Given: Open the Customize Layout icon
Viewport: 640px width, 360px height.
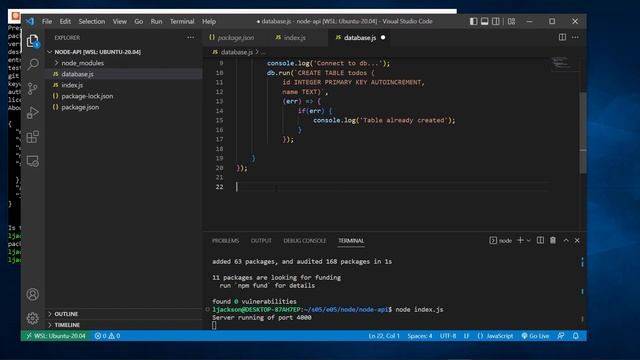Looking at the screenshot, I should 511,21.
